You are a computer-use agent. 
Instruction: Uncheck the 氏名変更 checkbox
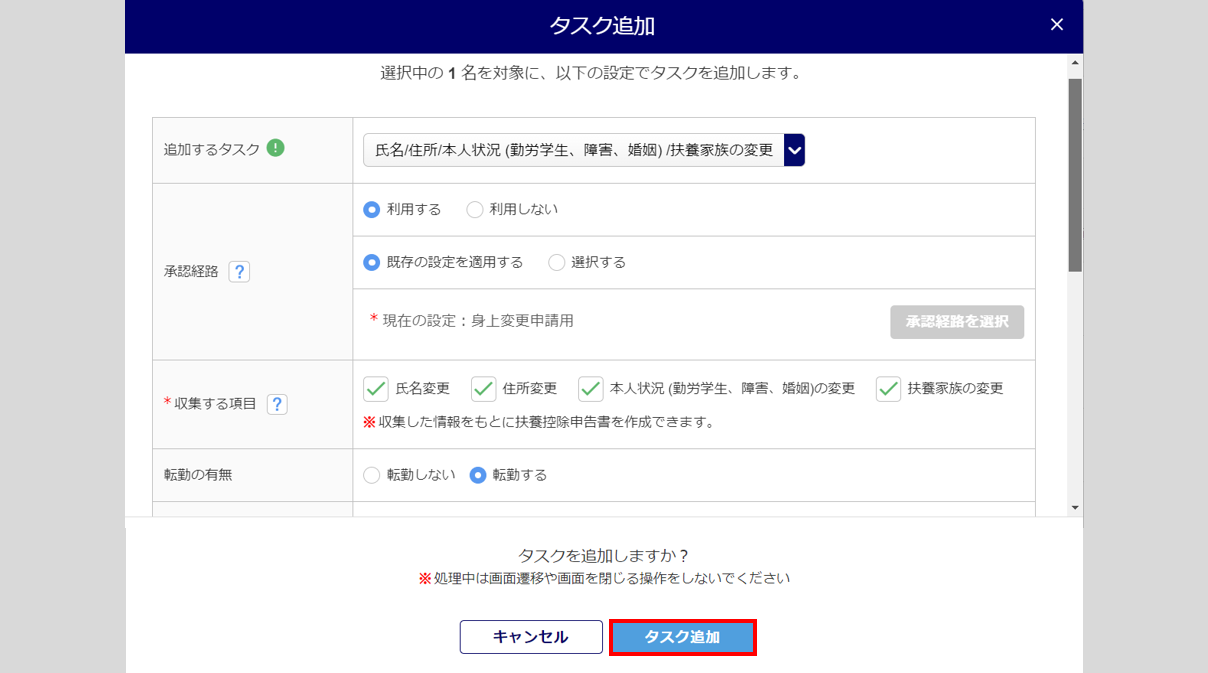tap(376, 389)
